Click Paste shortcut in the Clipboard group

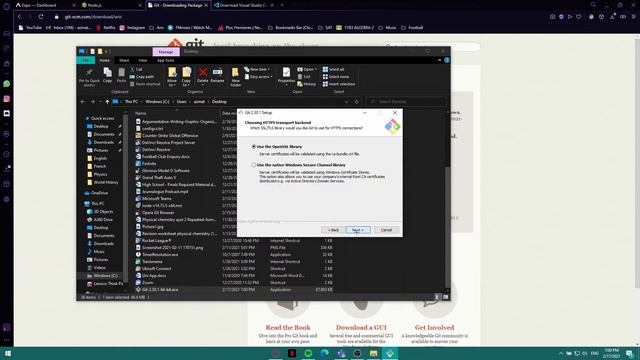coord(145,84)
